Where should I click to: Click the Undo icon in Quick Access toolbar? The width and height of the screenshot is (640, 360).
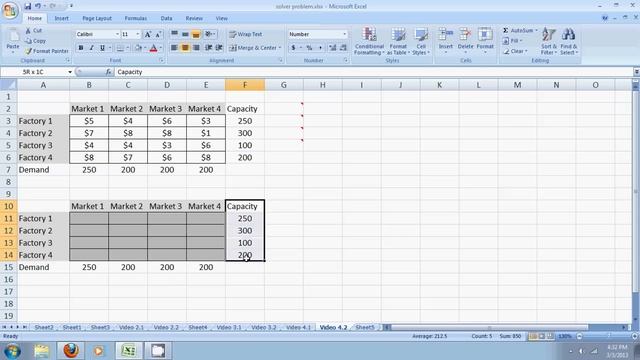tap(38, 6)
